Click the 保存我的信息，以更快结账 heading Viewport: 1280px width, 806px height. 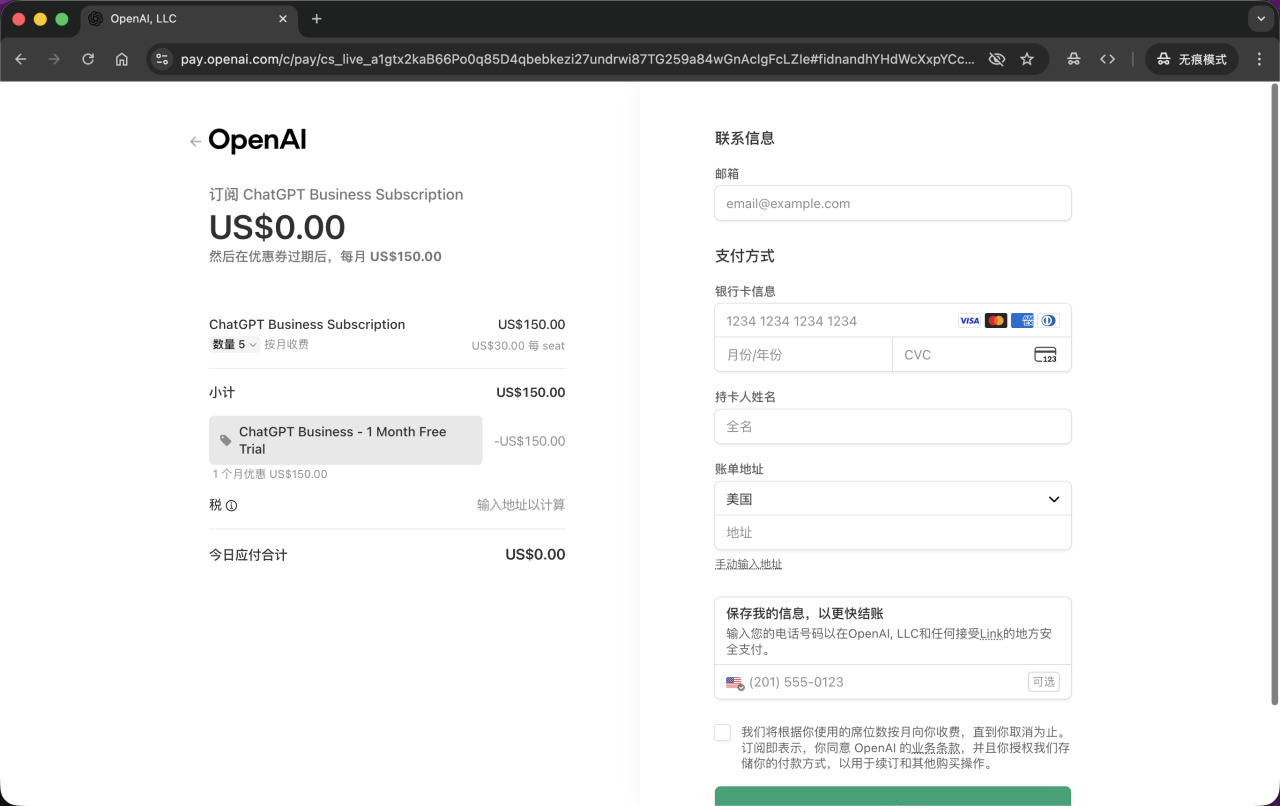[805, 614]
